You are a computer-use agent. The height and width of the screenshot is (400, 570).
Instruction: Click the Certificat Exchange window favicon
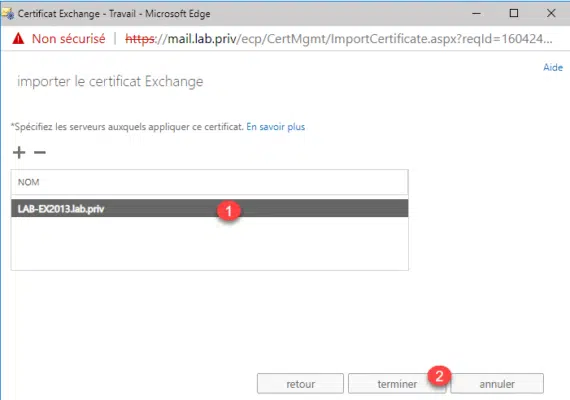[x=8, y=14]
